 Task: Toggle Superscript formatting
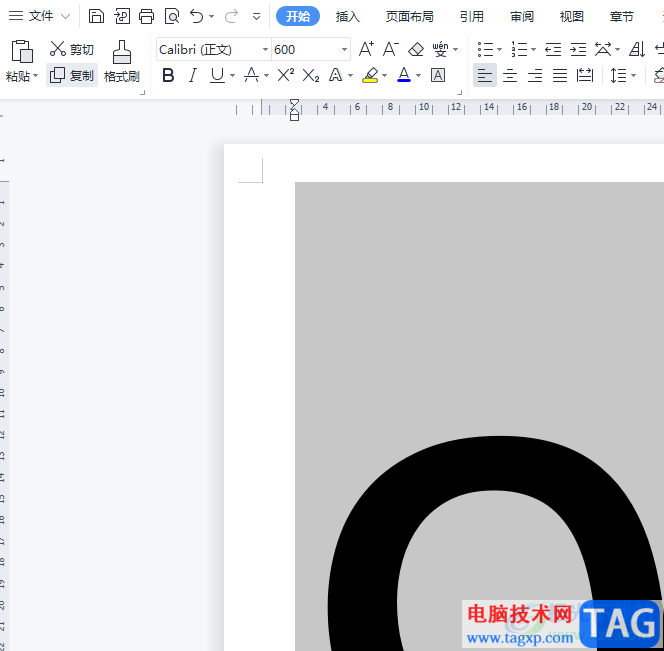(286, 75)
